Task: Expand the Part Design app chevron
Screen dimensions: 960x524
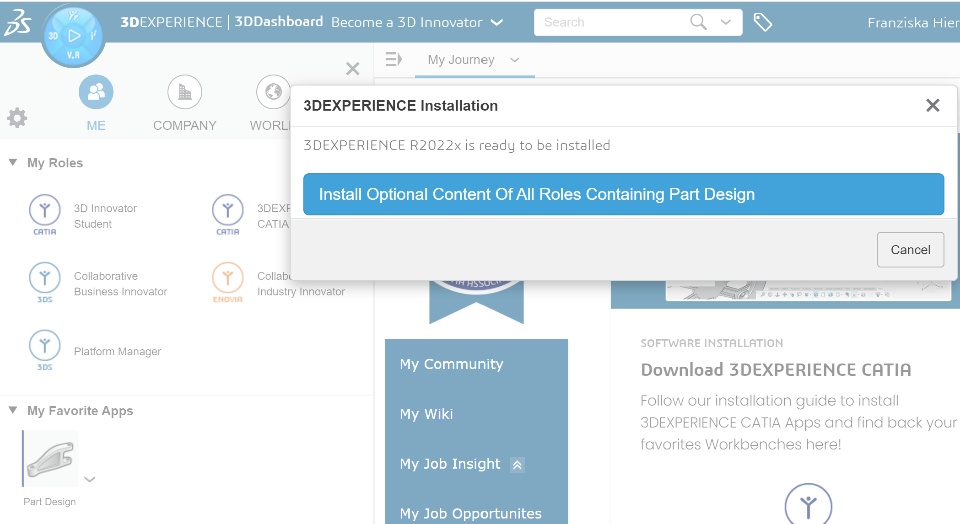Action: tap(90, 479)
